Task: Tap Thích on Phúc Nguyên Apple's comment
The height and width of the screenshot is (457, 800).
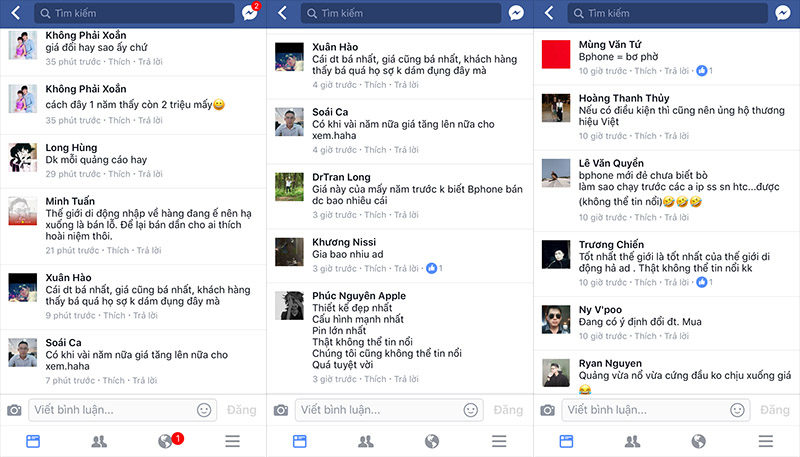Action: click(x=375, y=379)
